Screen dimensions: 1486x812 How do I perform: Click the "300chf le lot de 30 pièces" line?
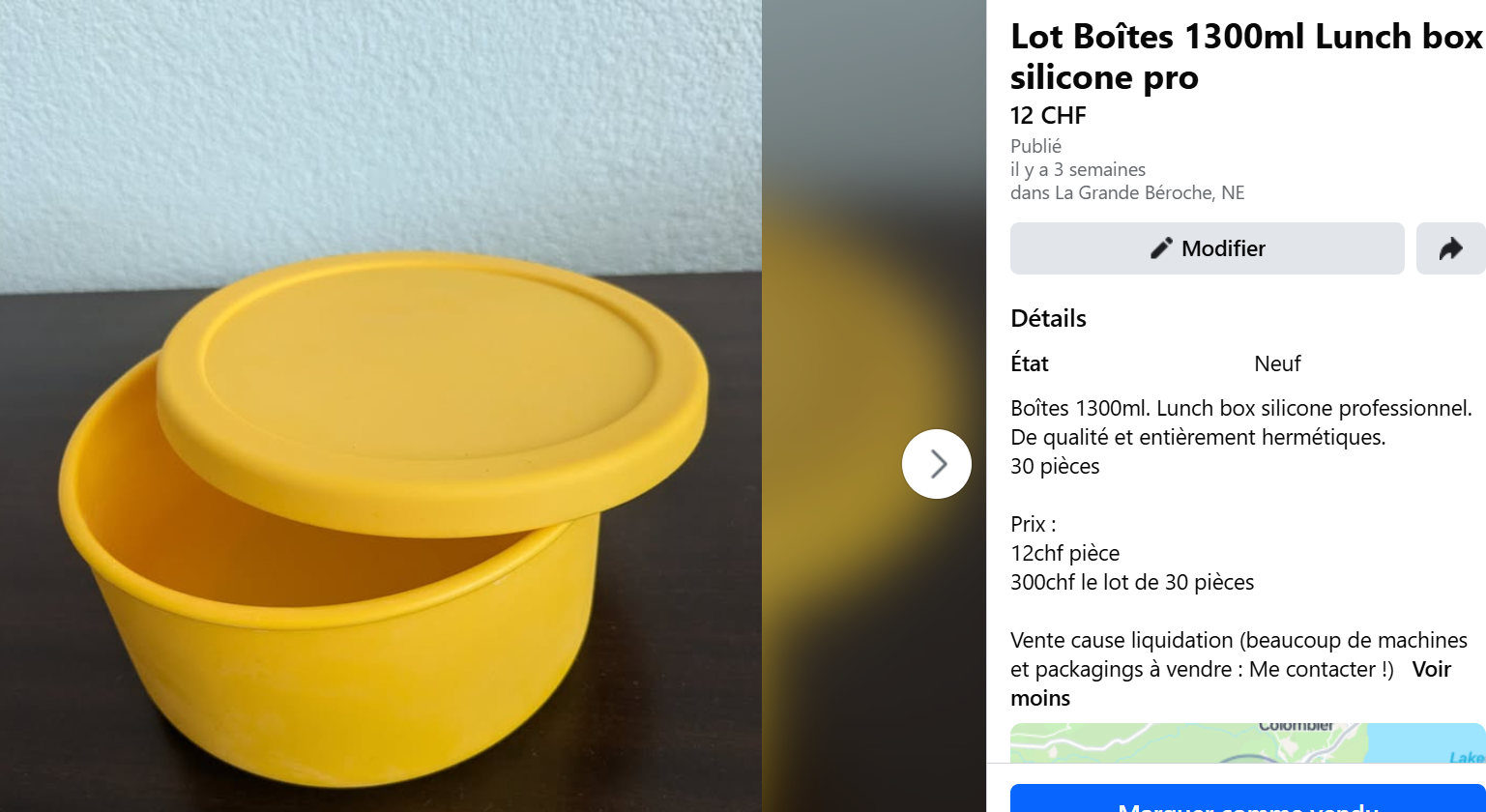1131,582
